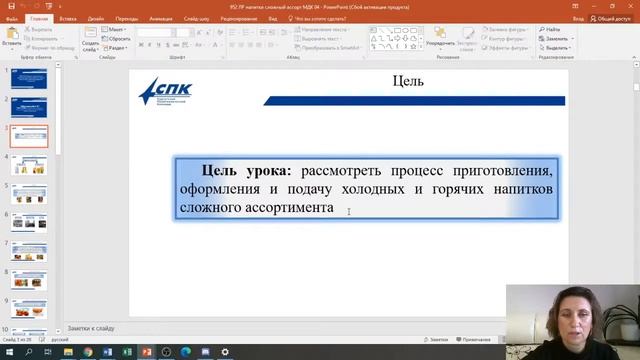Open Google Chrome from taskbar
The height and width of the screenshot is (360, 640).
tap(88, 351)
